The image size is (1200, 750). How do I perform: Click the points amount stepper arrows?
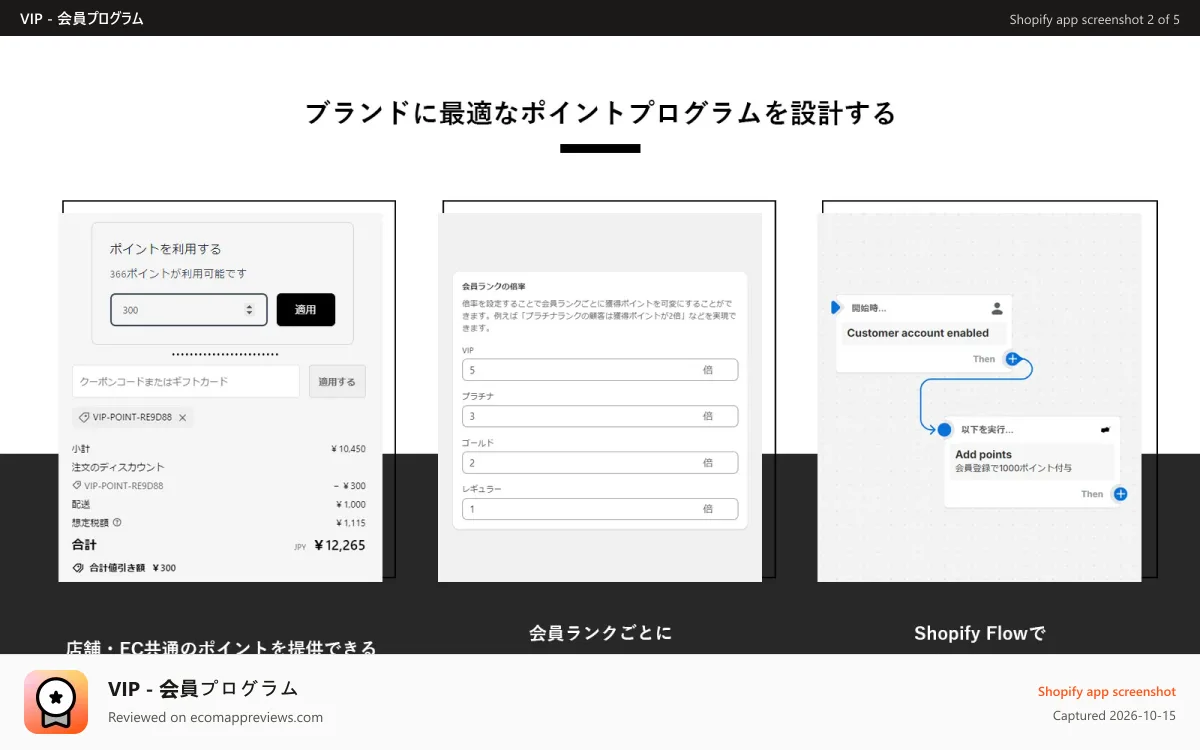pos(249,310)
